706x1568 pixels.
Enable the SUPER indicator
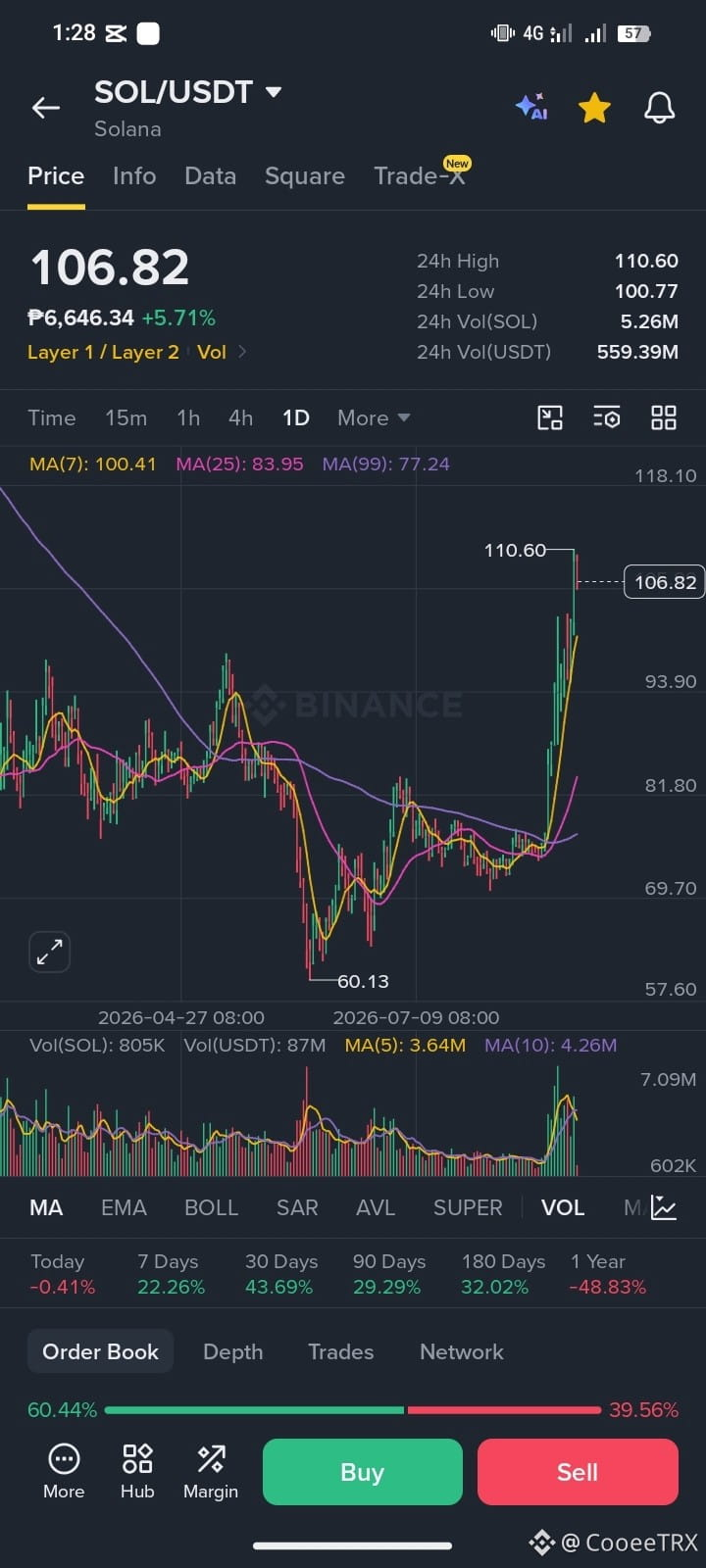pos(468,1208)
